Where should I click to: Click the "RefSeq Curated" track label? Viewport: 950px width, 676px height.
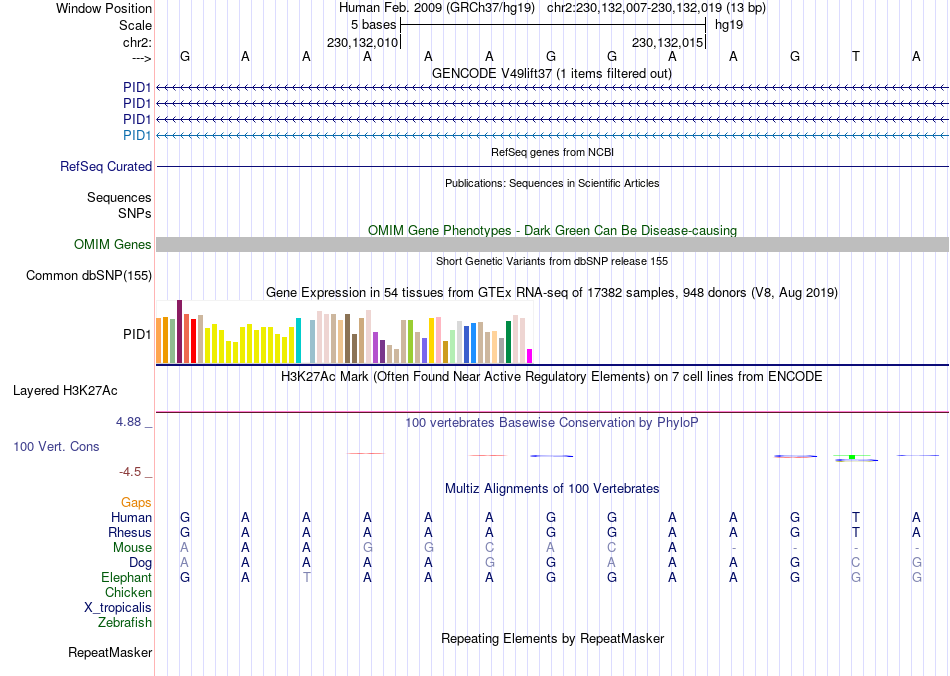105,167
